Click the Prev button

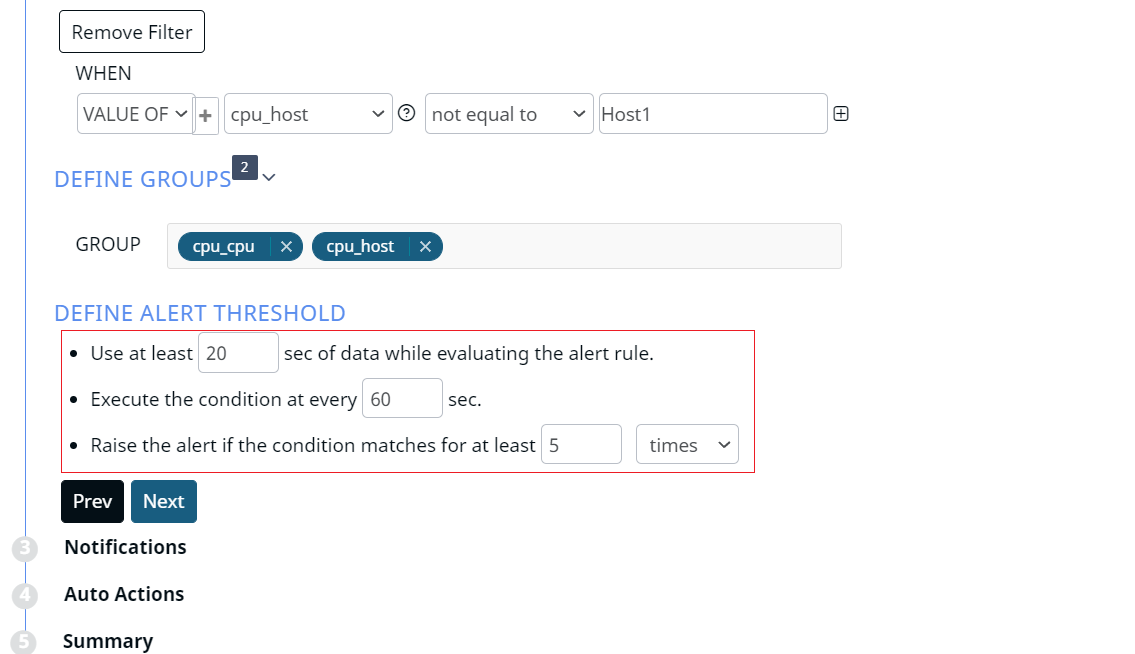[93, 501]
